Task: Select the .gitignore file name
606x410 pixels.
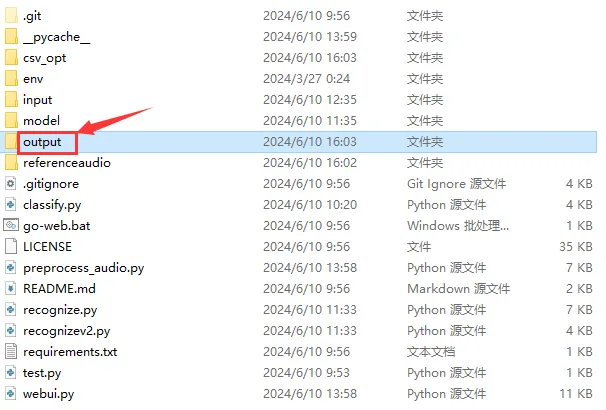Action: [x=51, y=184]
